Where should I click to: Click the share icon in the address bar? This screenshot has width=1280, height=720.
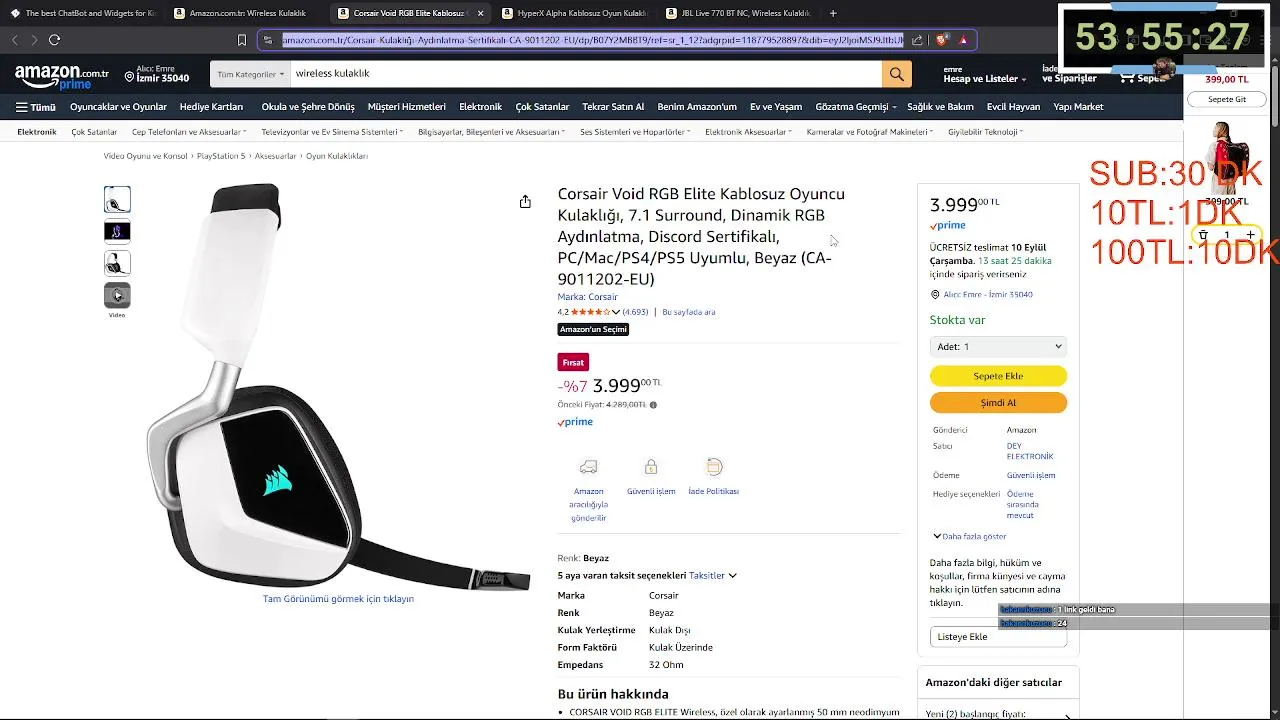click(917, 40)
